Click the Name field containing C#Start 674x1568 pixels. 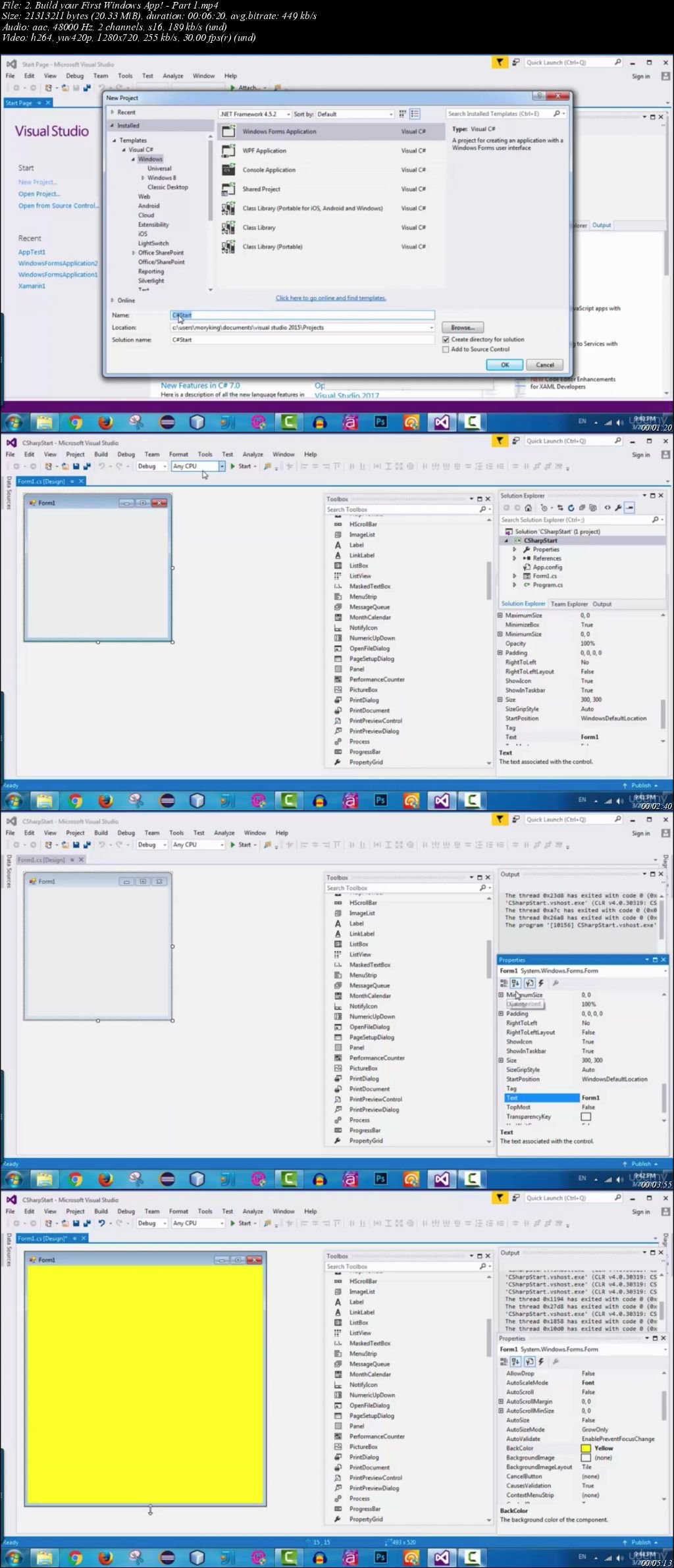point(302,315)
